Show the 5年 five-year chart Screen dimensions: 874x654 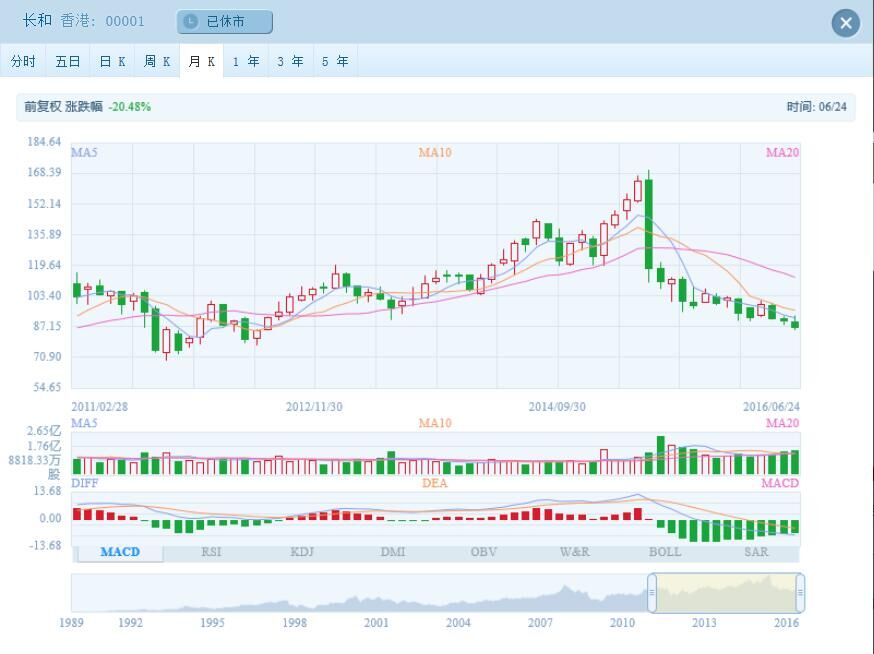(x=335, y=61)
